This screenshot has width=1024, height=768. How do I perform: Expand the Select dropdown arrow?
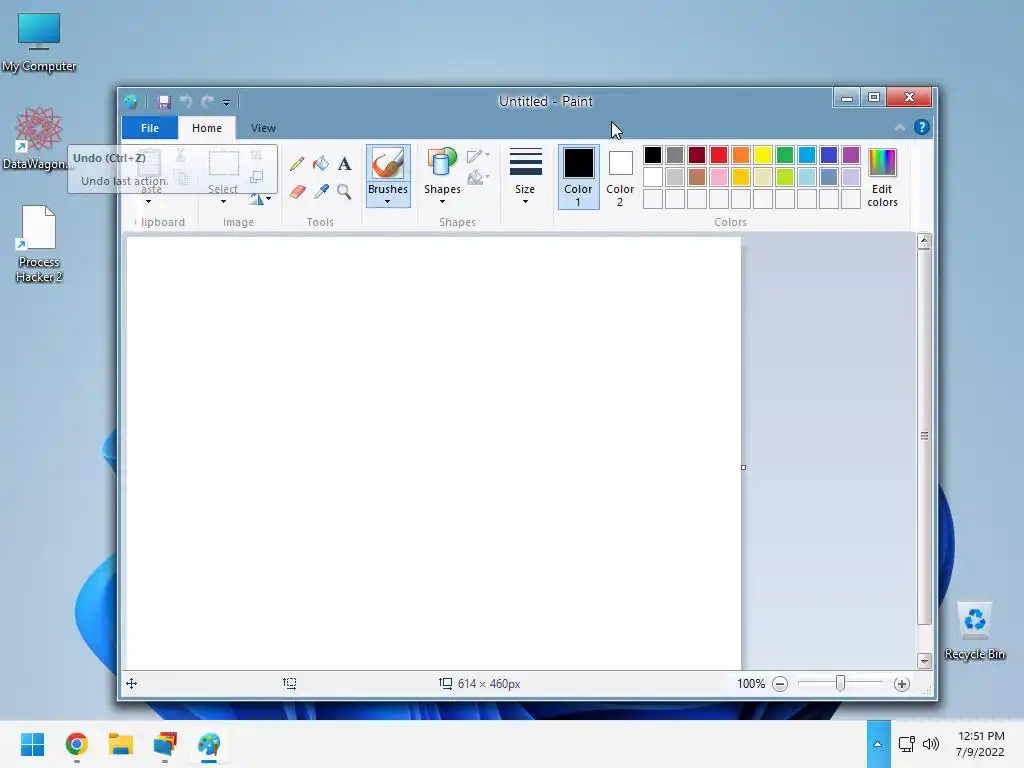pyautogui.click(x=223, y=201)
